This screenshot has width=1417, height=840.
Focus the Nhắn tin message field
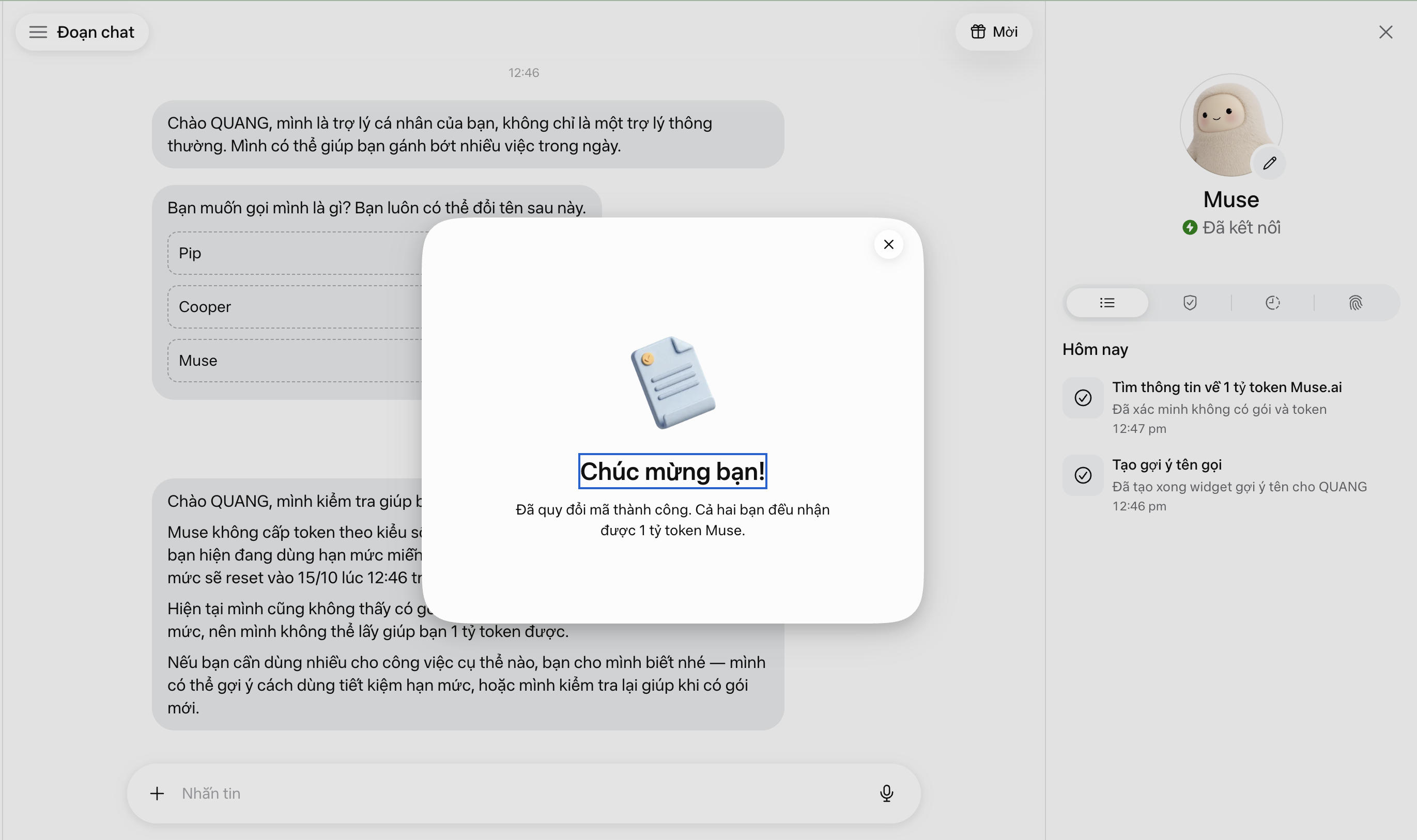(523, 793)
